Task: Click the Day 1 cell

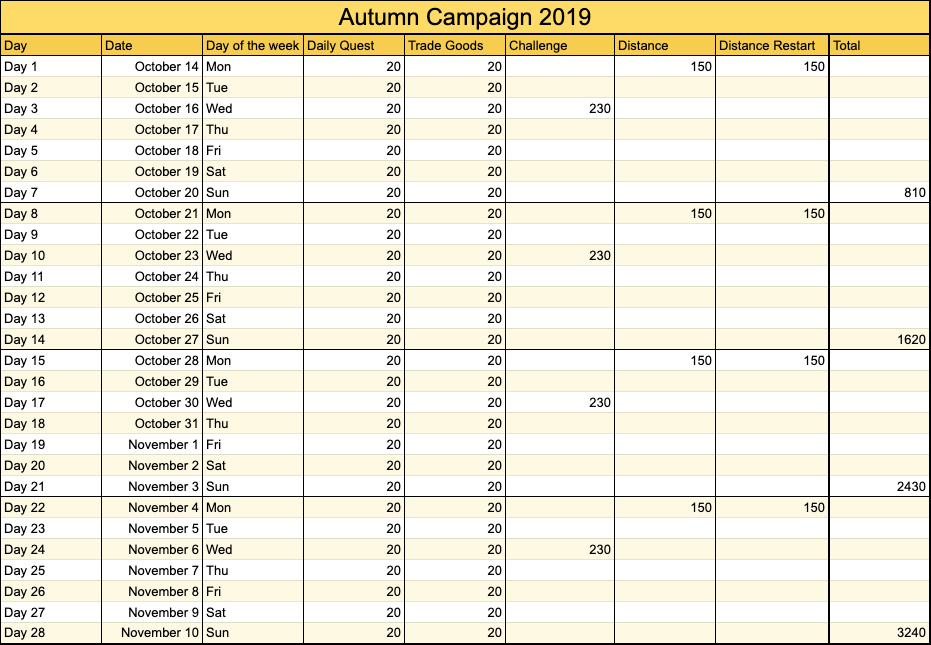Action: [x=51, y=67]
